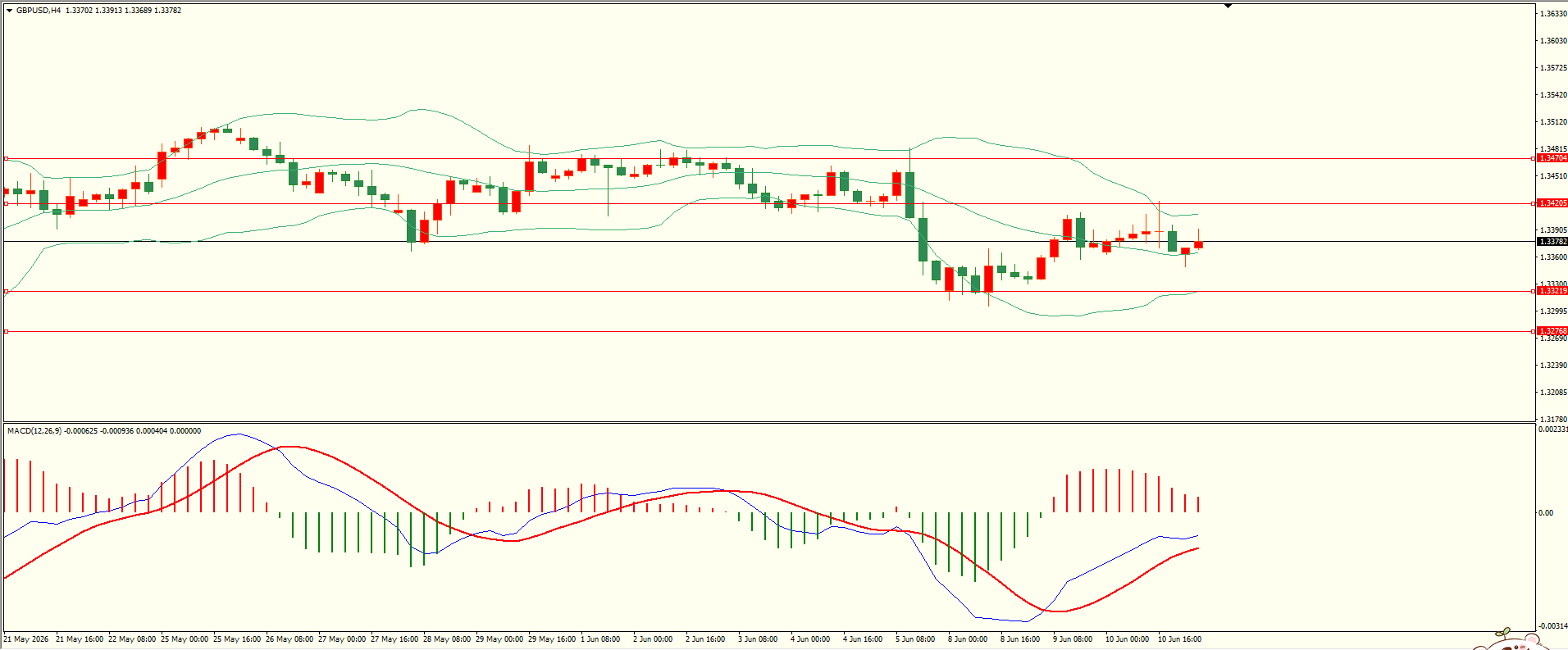Click the 10 Jun 16:00 label on time axis

pos(1179,639)
